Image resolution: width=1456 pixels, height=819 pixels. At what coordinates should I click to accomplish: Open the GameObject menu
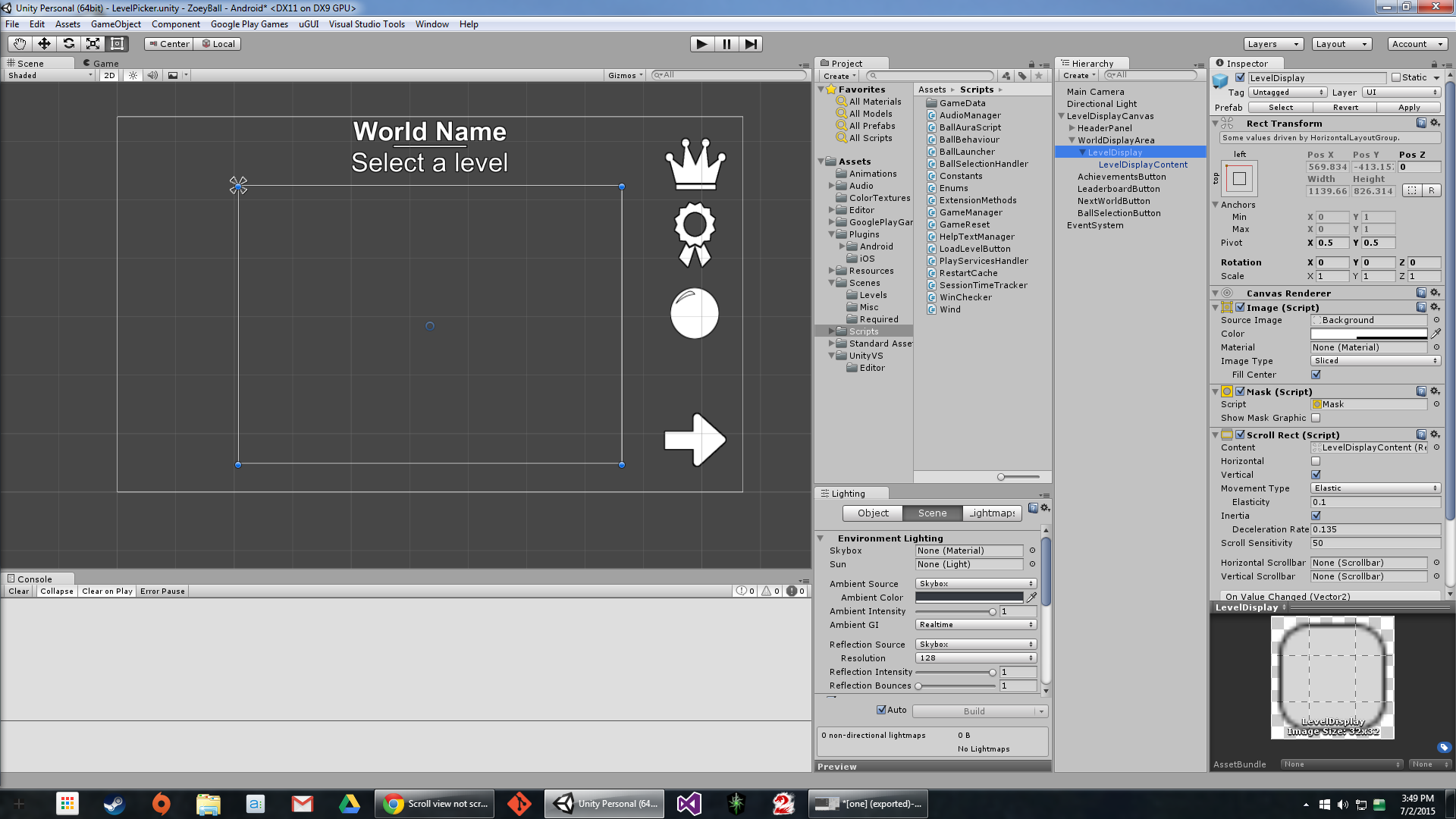[116, 24]
